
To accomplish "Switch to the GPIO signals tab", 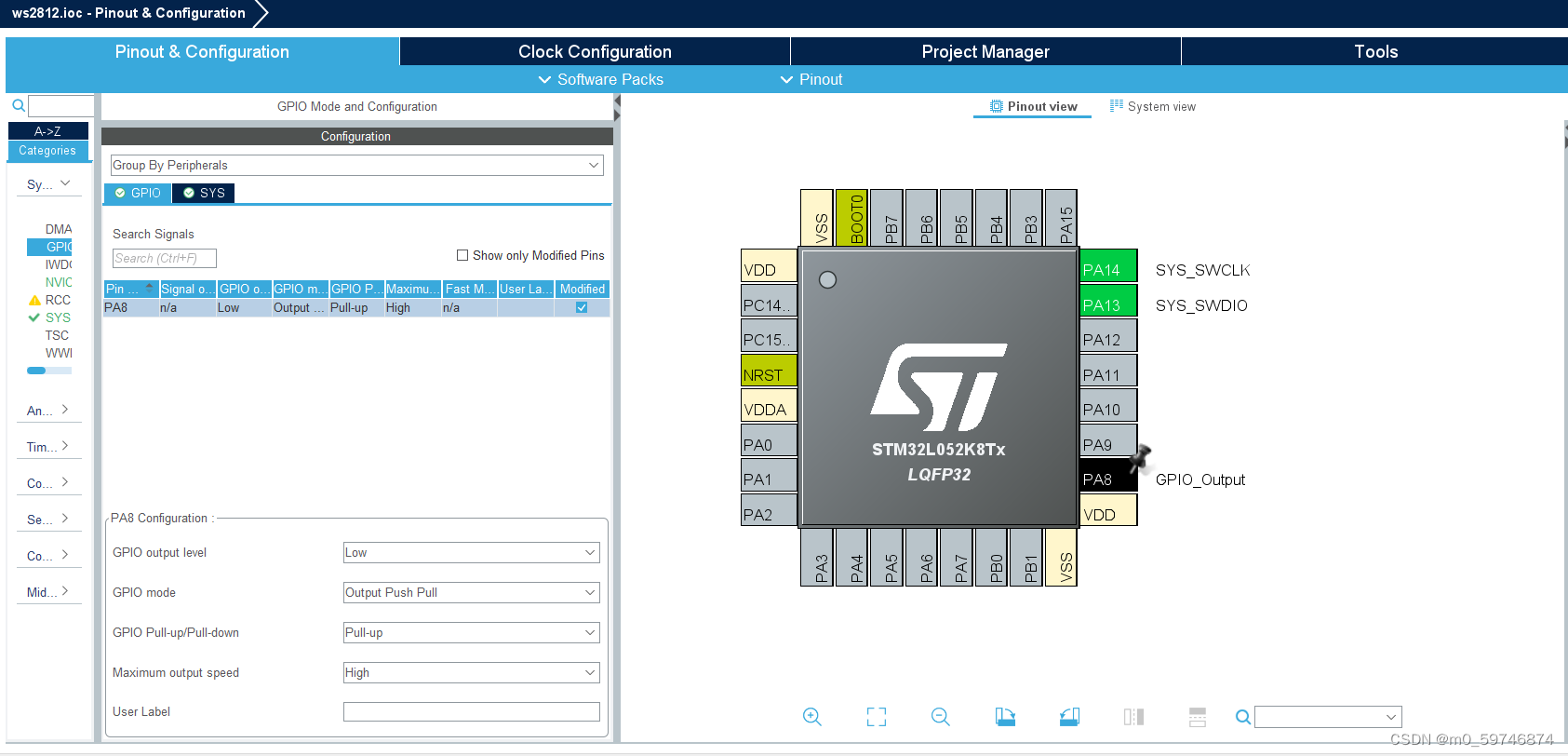I will pyautogui.click(x=138, y=193).
